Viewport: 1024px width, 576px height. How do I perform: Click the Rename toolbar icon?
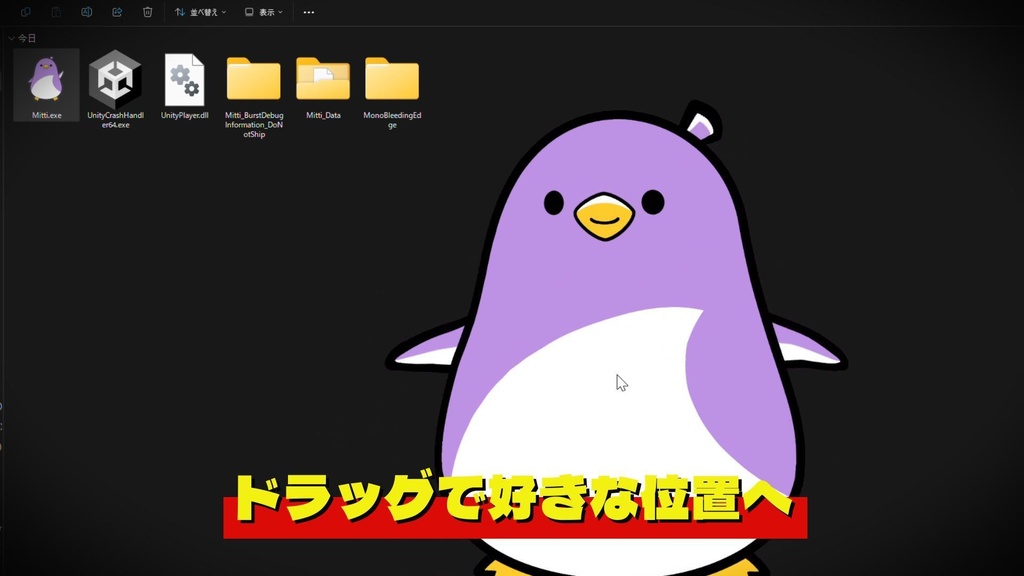pos(87,12)
